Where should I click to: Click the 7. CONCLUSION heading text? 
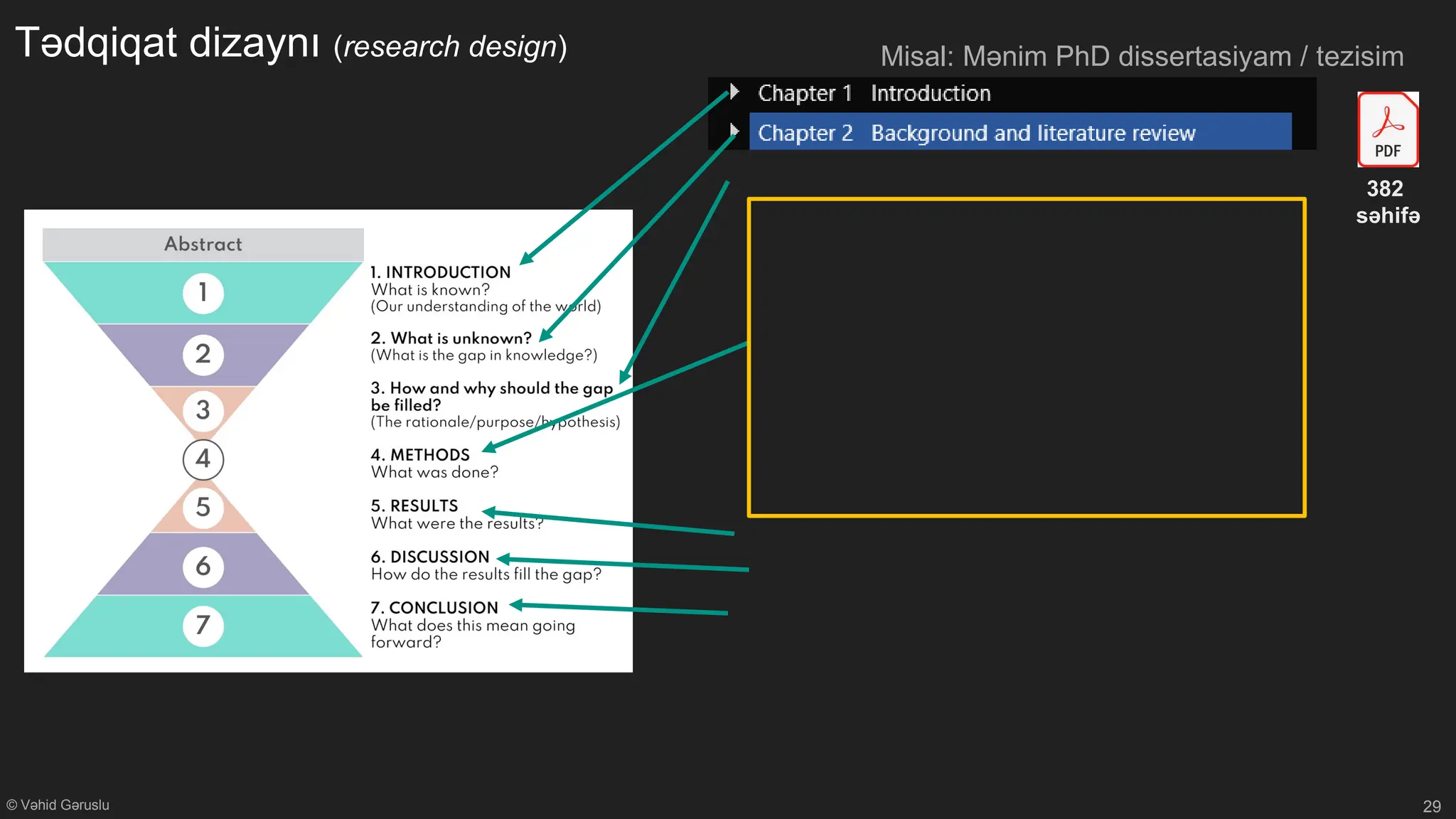[434, 608]
